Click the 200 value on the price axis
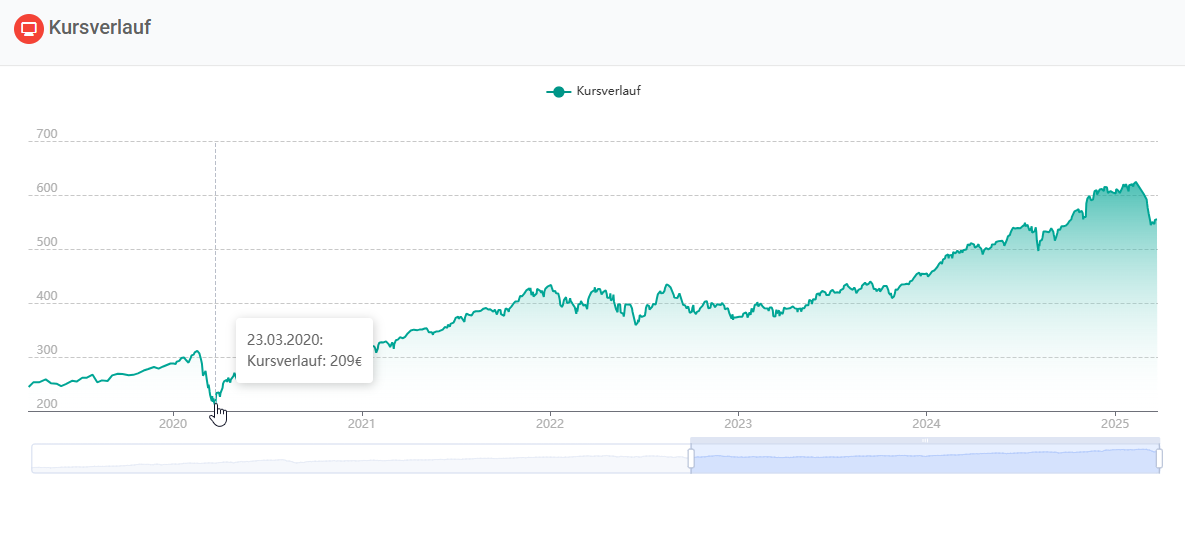The height and width of the screenshot is (545, 1185). click(x=47, y=404)
